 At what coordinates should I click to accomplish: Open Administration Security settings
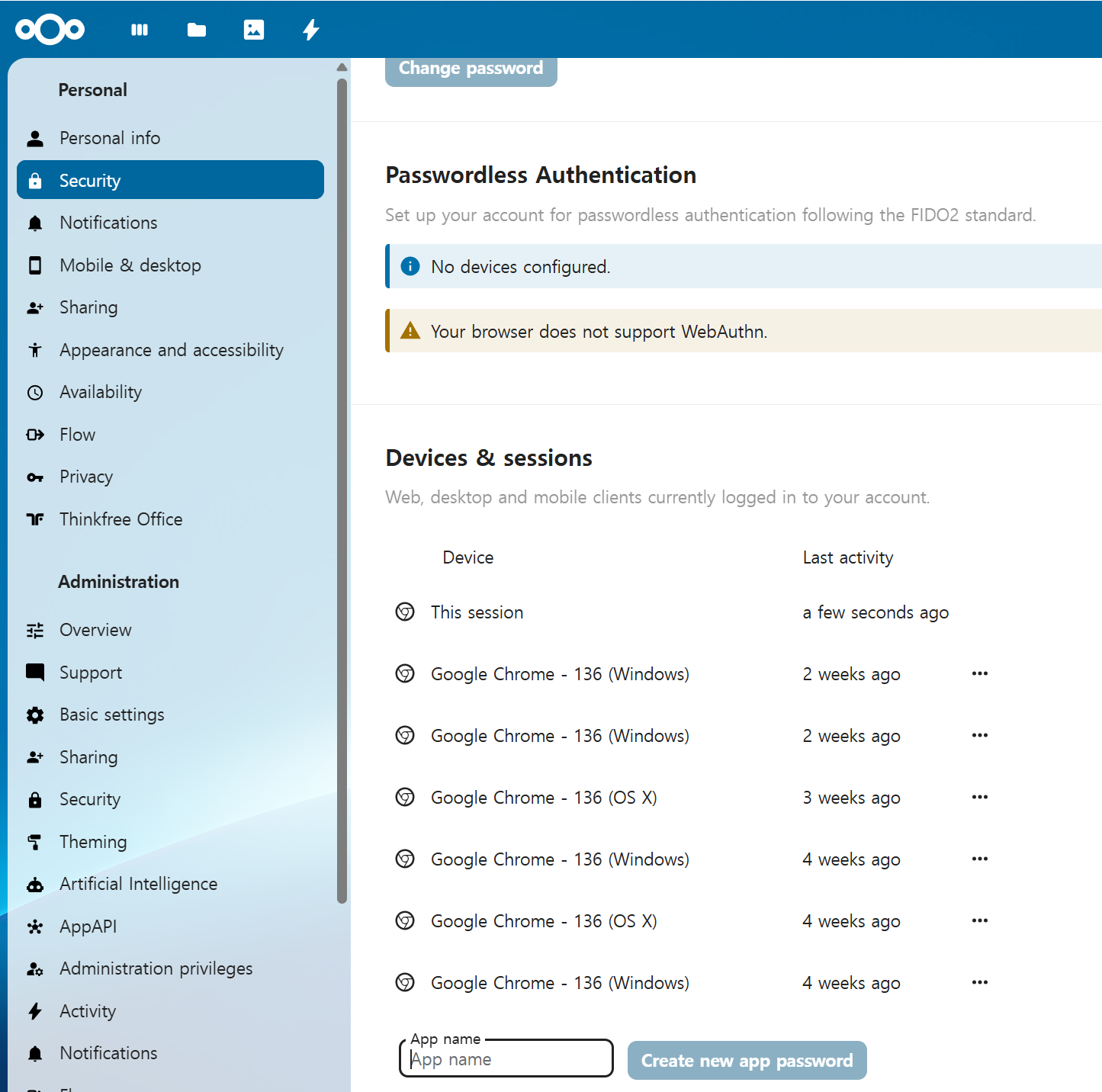point(170,799)
